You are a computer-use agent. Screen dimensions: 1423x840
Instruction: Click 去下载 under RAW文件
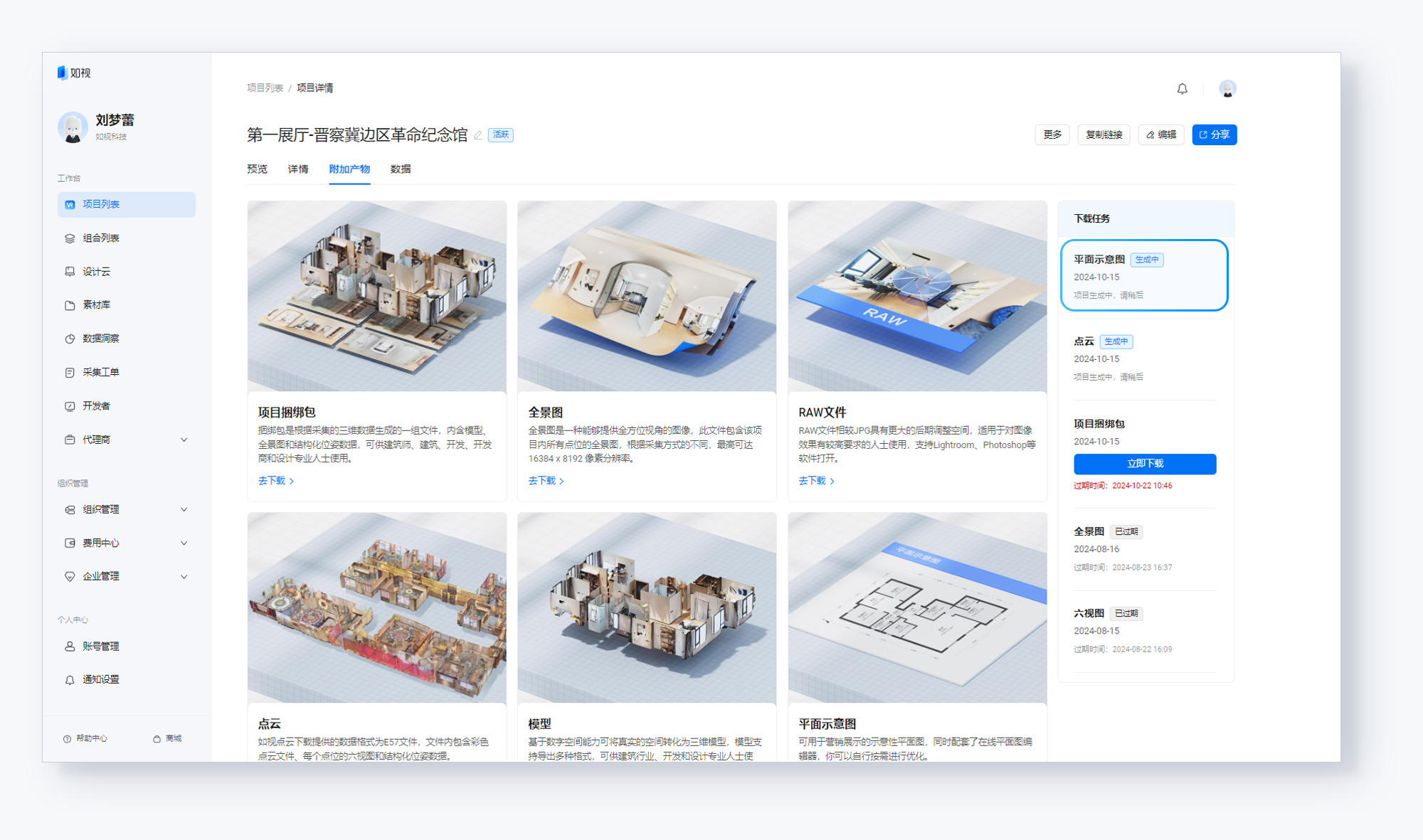(x=817, y=481)
